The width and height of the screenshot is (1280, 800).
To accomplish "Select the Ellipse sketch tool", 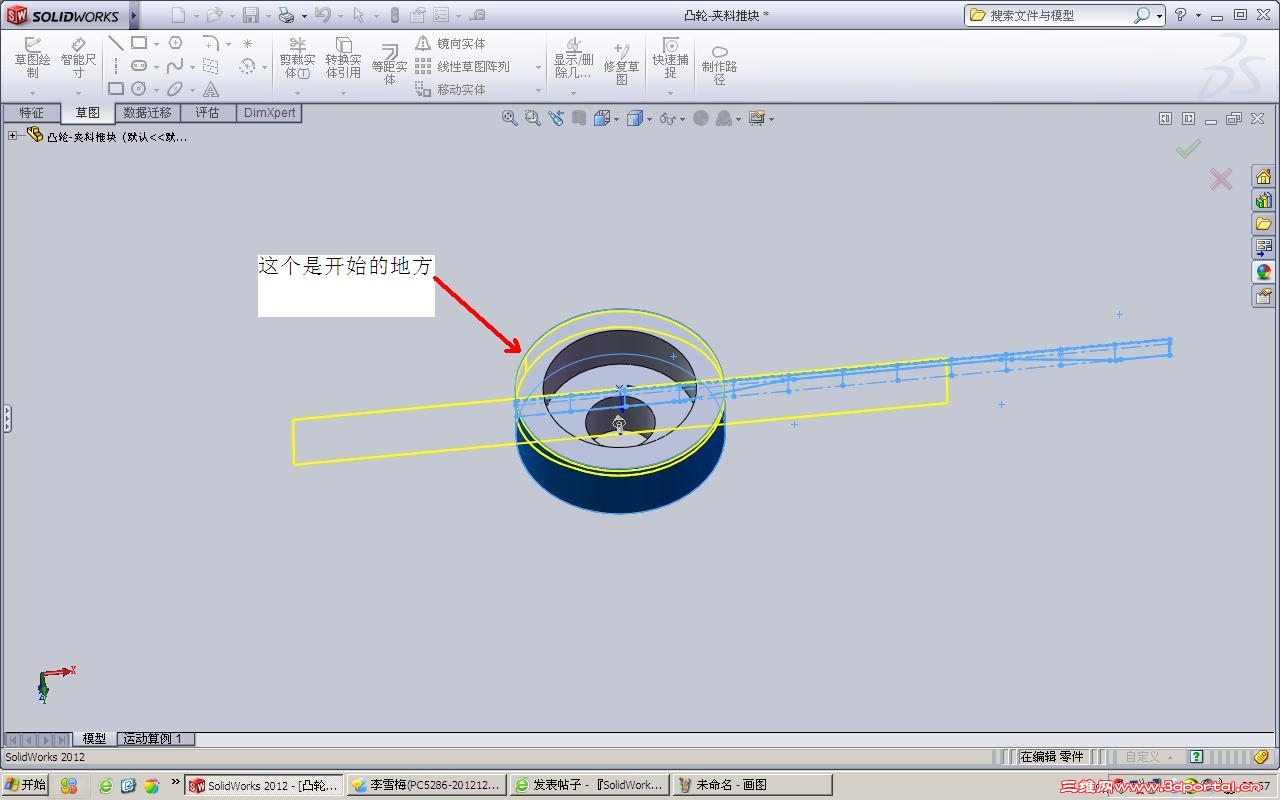I will click(176, 89).
